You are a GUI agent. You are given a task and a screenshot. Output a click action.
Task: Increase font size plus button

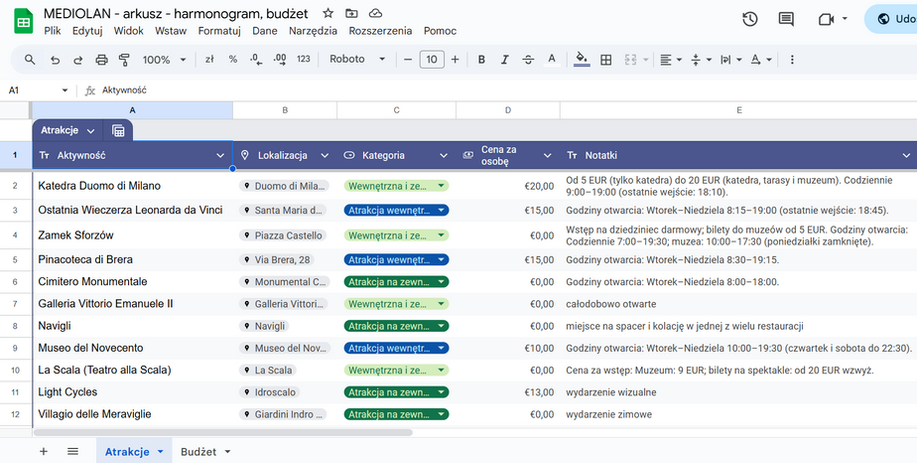click(x=455, y=59)
